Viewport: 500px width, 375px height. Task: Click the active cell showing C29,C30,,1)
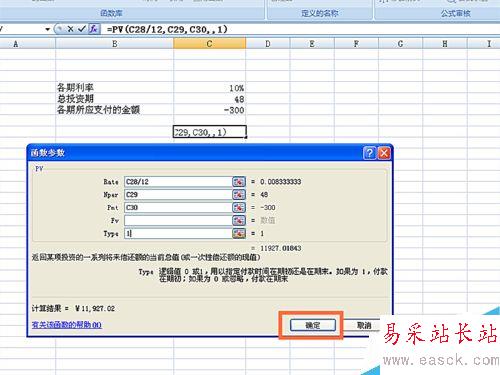tap(210, 132)
